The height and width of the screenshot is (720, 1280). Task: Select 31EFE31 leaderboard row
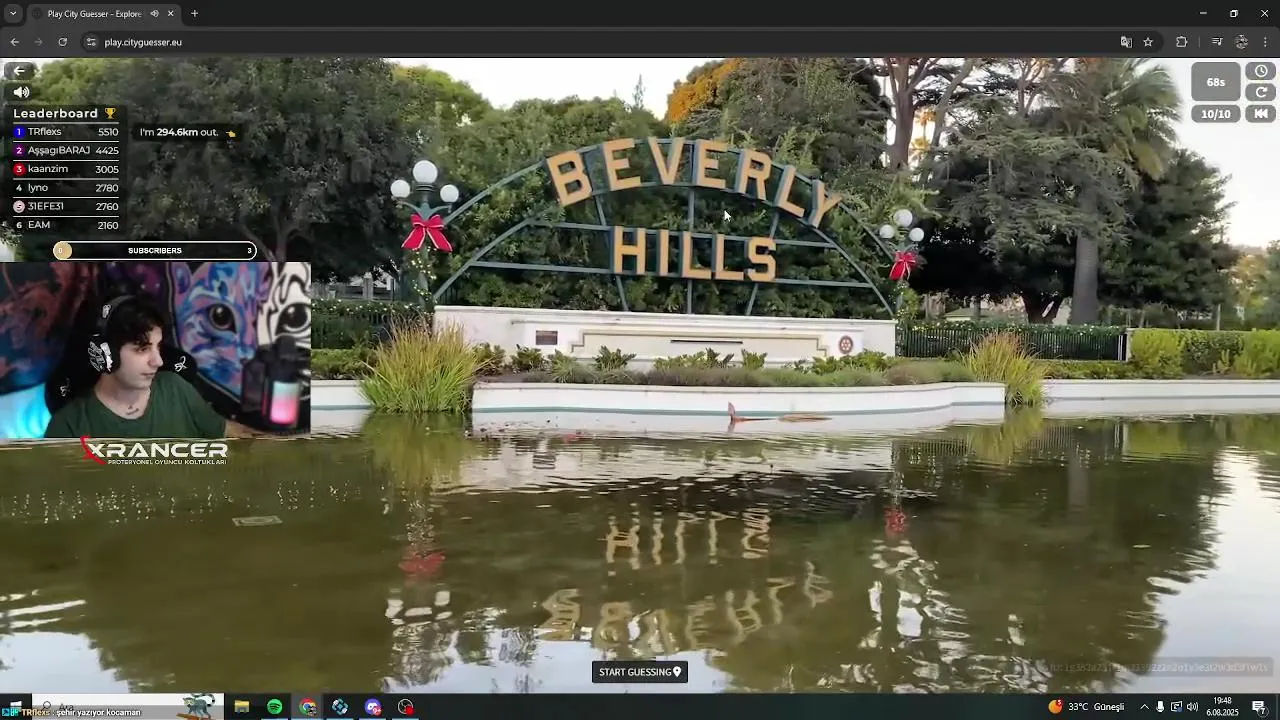[x=65, y=206]
